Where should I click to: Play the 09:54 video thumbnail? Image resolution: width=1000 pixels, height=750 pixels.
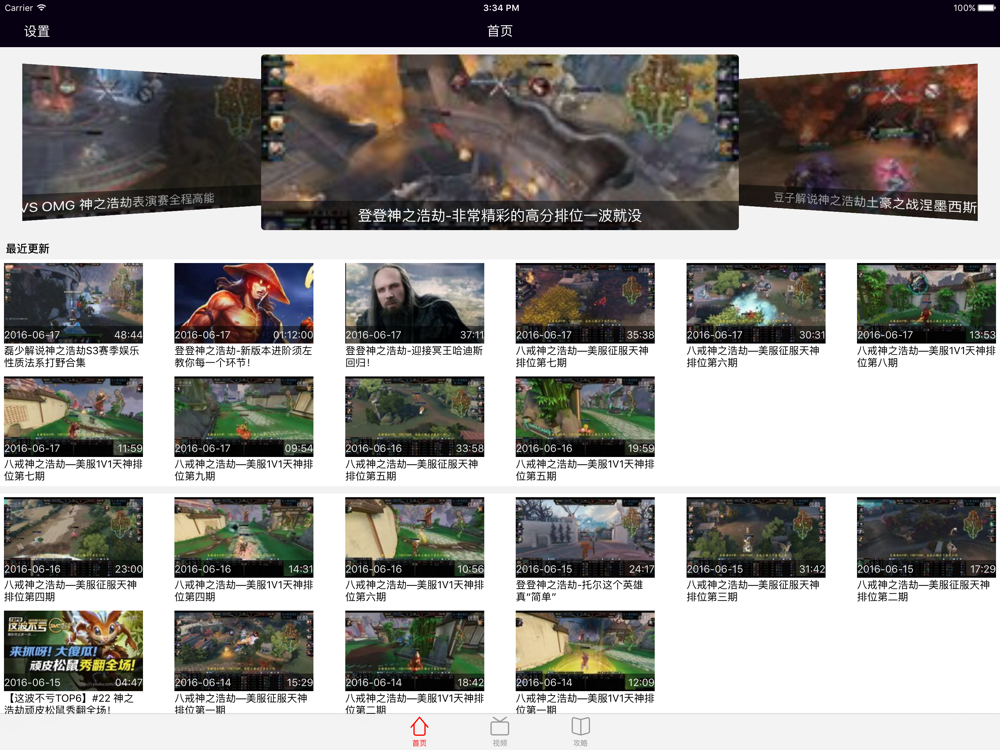pyautogui.click(x=244, y=416)
